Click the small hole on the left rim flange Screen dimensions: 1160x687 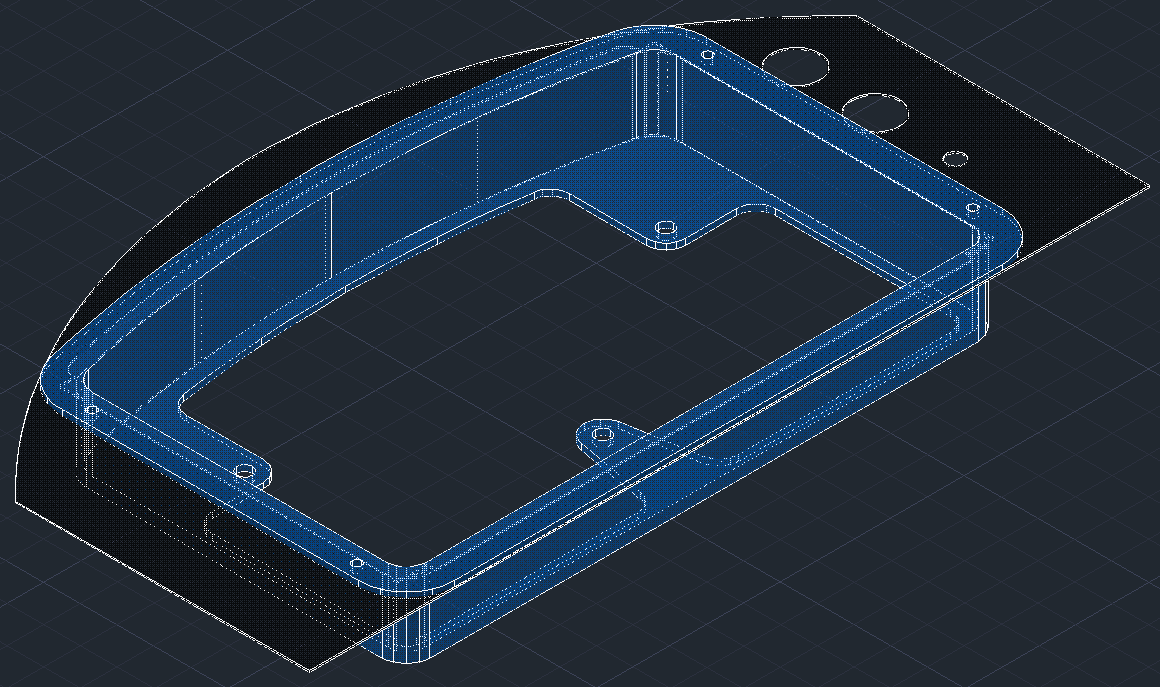pos(92,411)
